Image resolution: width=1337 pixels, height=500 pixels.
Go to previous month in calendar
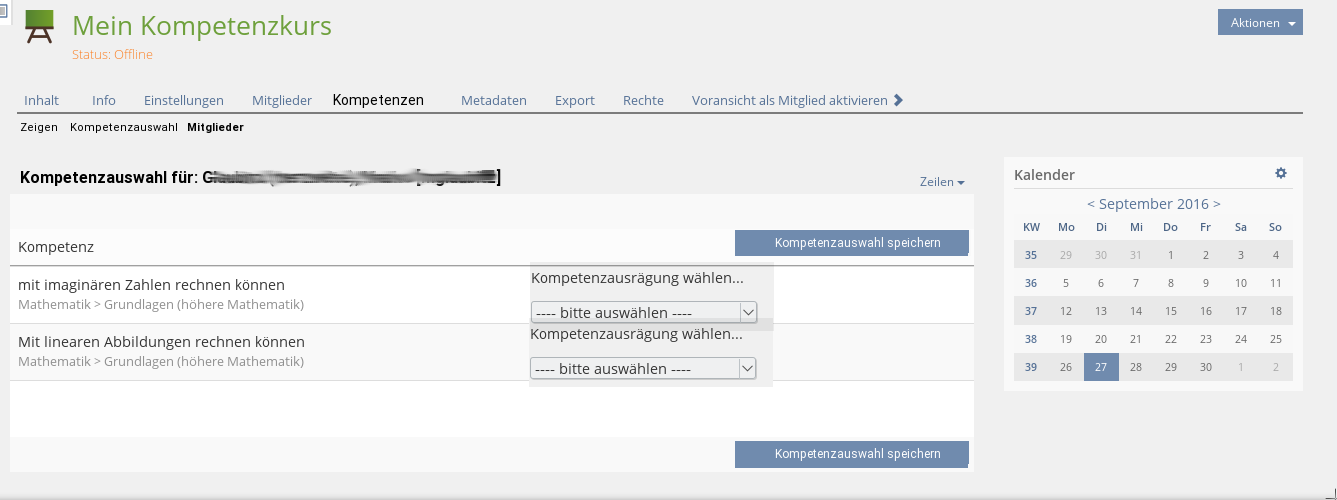pyautogui.click(x=1091, y=204)
